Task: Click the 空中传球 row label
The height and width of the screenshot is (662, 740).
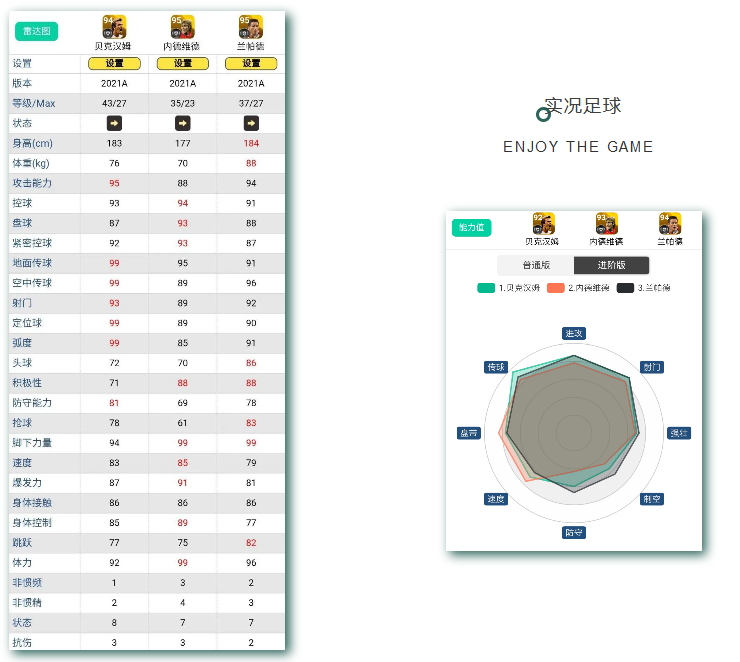Action: (x=32, y=283)
